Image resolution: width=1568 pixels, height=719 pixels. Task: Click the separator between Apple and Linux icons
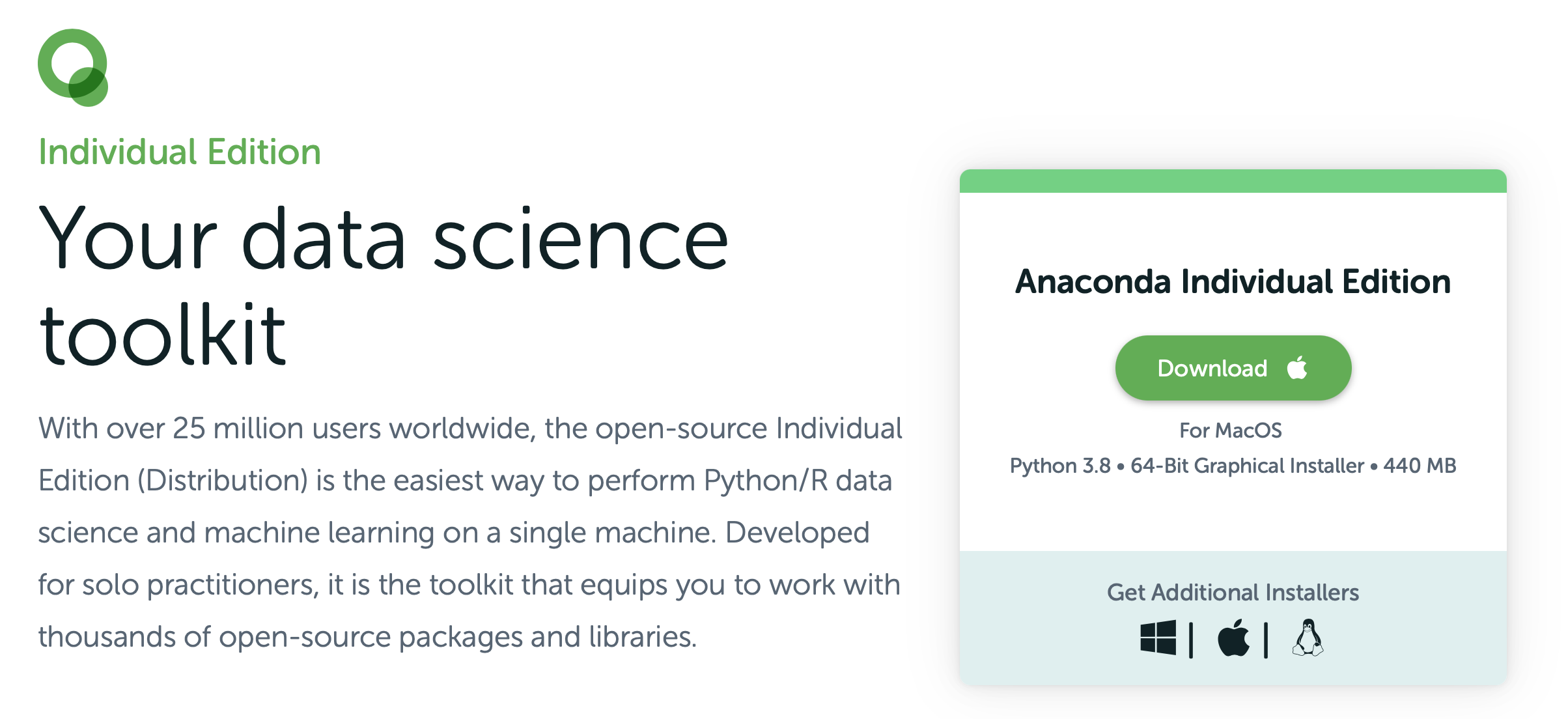[x=1266, y=640]
